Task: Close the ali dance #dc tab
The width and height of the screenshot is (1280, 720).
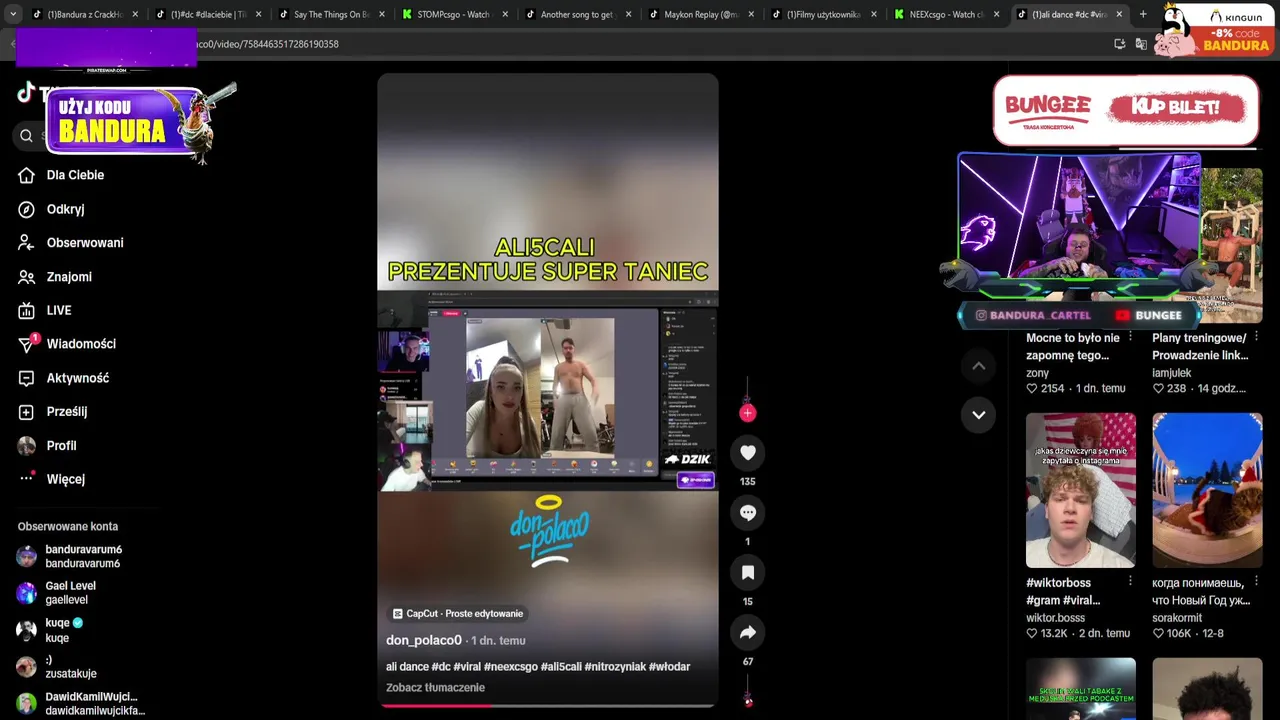Action: click(1119, 14)
